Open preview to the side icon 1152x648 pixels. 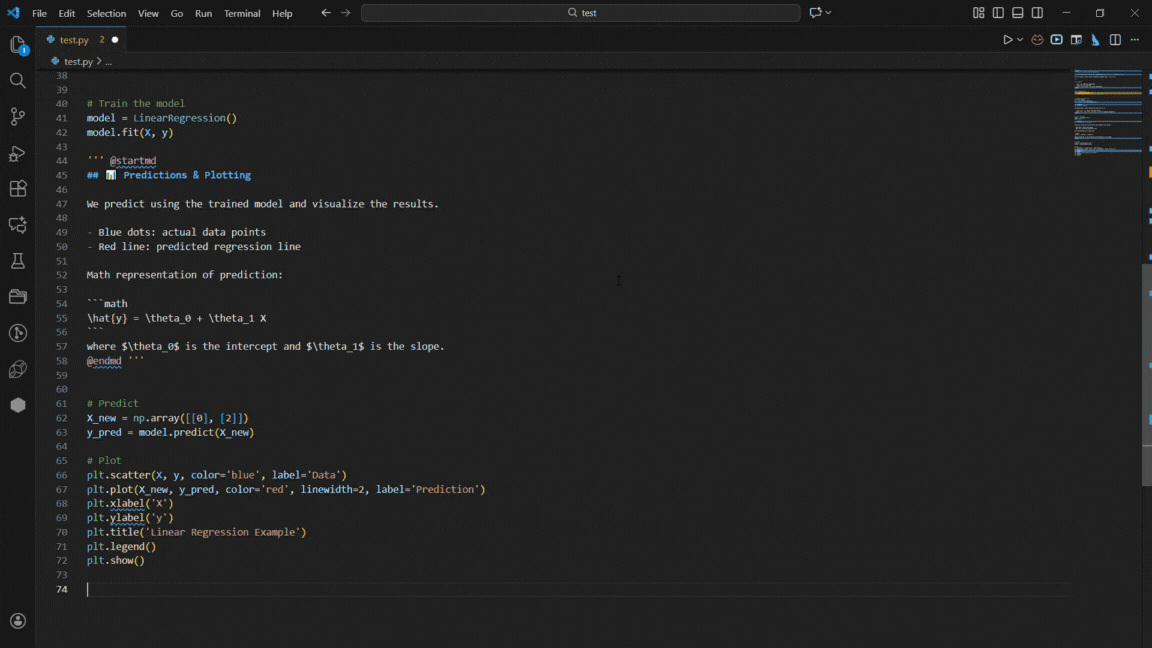pos(1076,40)
